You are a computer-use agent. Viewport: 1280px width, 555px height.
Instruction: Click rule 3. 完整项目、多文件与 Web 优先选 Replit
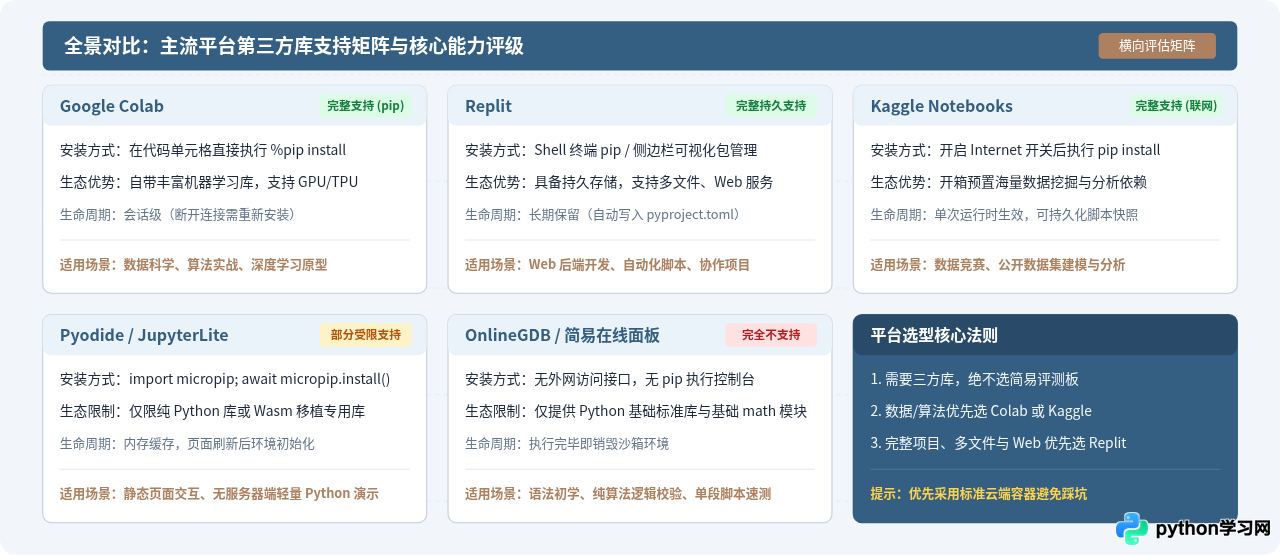point(999,443)
